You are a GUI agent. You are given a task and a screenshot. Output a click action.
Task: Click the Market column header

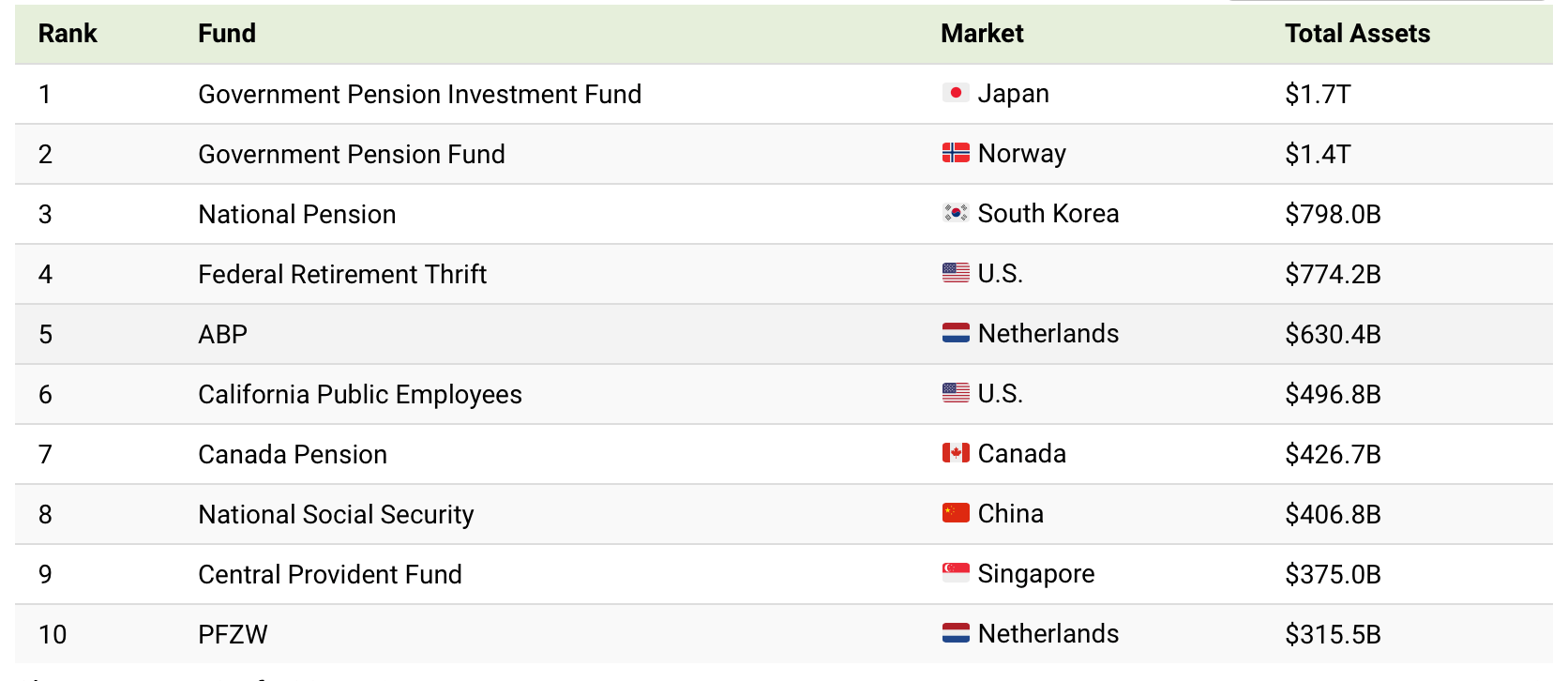tap(982, 34)
